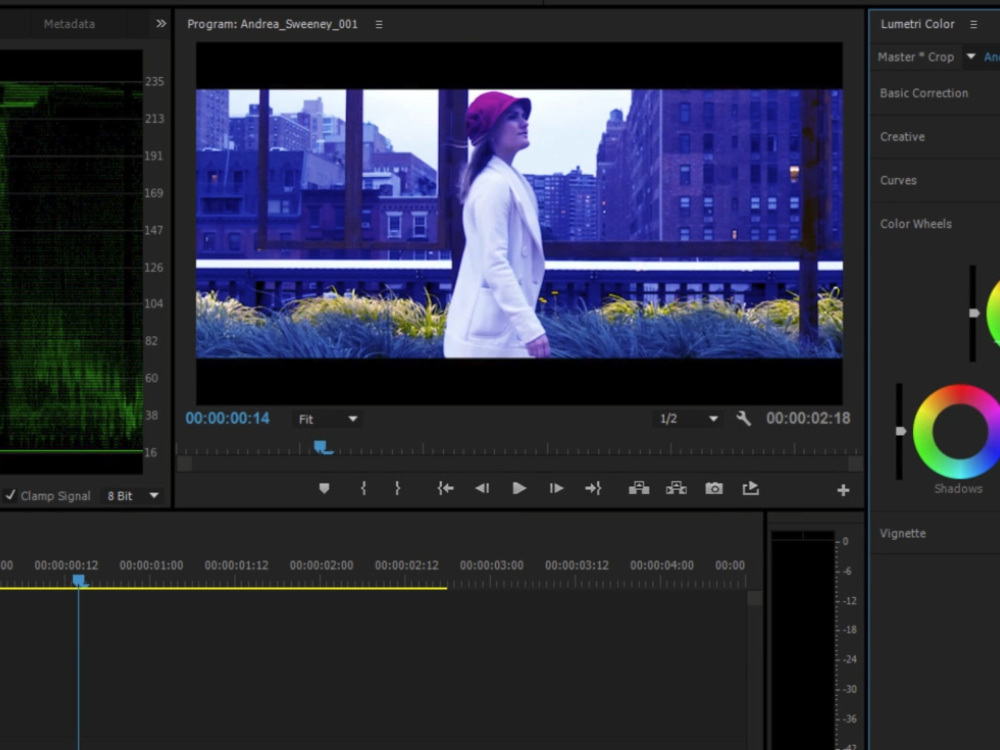Screen dimensions: 1000x750
Task: Select the Lumetri Color panel tab
Action: (x=917, y=24)
